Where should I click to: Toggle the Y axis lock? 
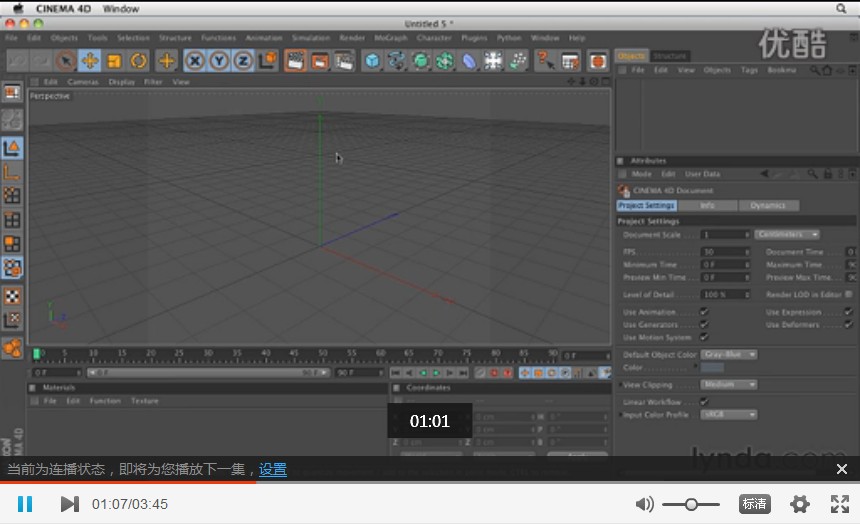click(219, 60)
